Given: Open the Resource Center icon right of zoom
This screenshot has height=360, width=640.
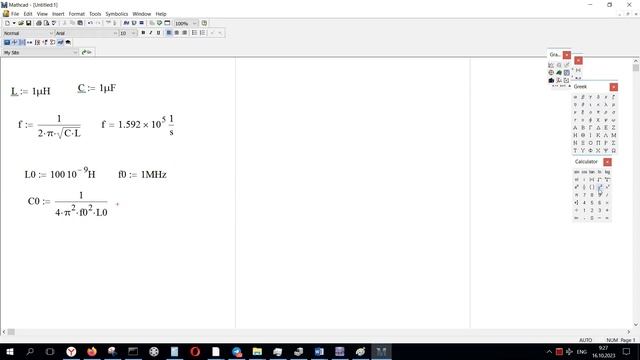Looking at the screenshot, I should click(x=204, y=23).
